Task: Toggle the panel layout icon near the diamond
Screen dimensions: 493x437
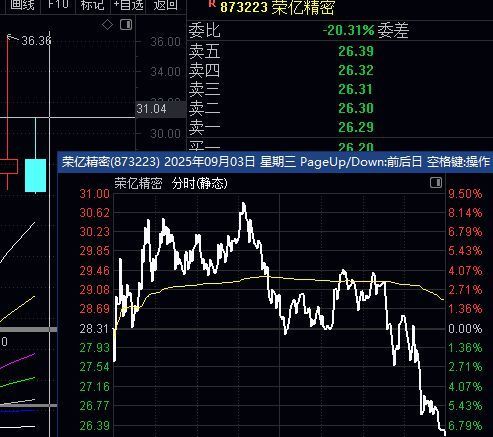Action: [x=126, y=25]
